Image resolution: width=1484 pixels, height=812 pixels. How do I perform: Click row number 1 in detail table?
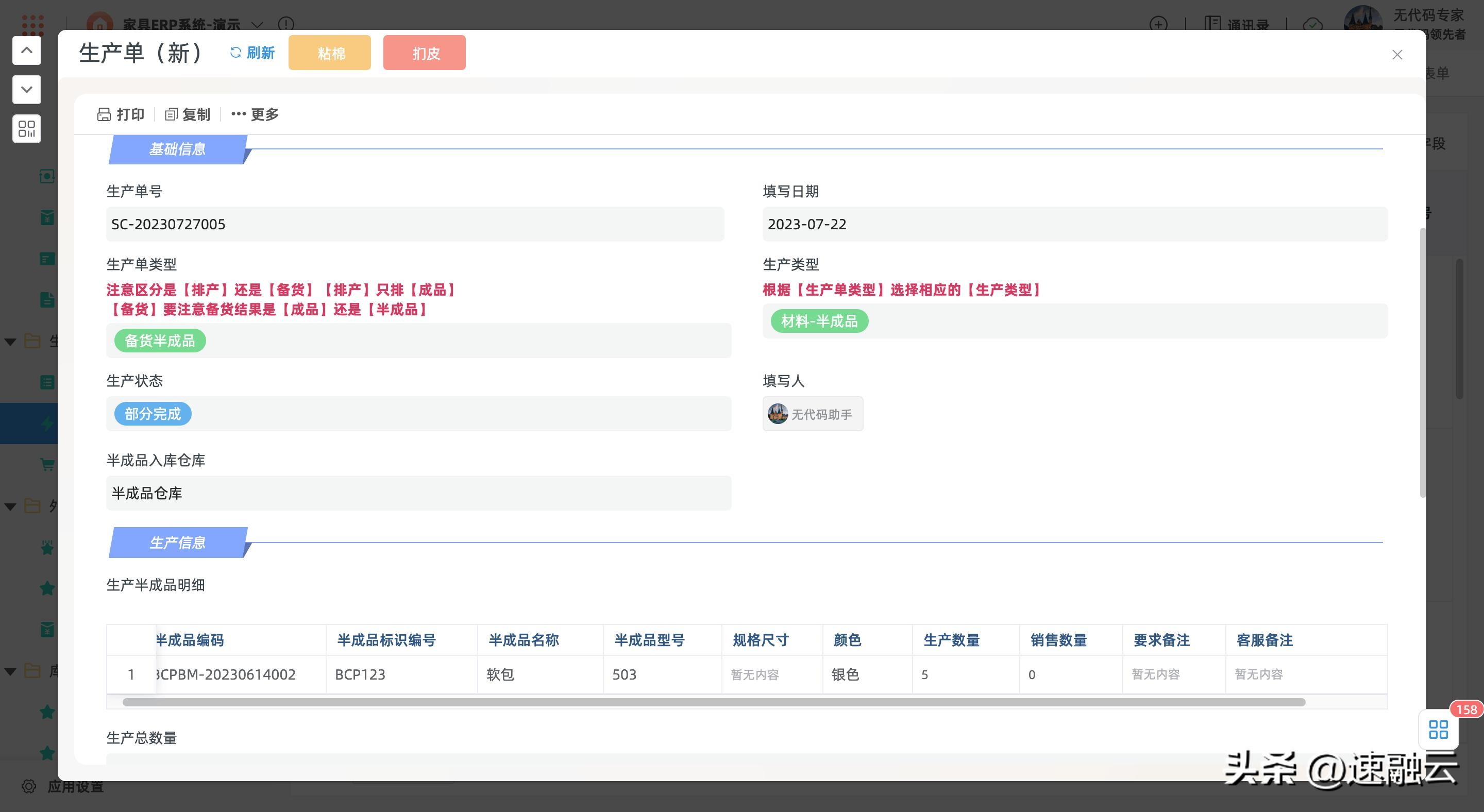(x=131, y=674)
